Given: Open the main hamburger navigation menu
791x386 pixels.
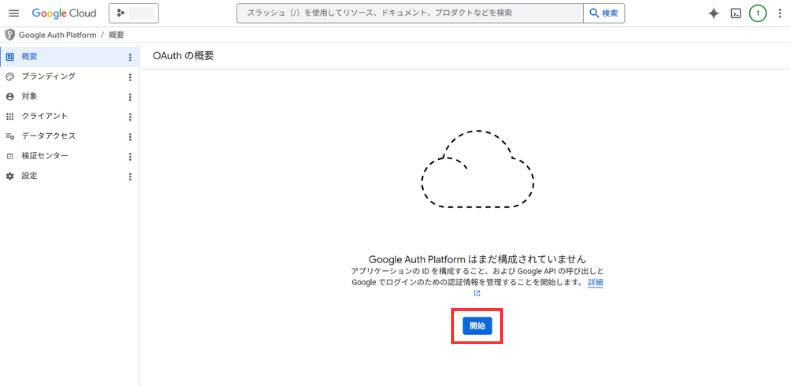Looking at the screenshot, I should click(x=14, y=14).
